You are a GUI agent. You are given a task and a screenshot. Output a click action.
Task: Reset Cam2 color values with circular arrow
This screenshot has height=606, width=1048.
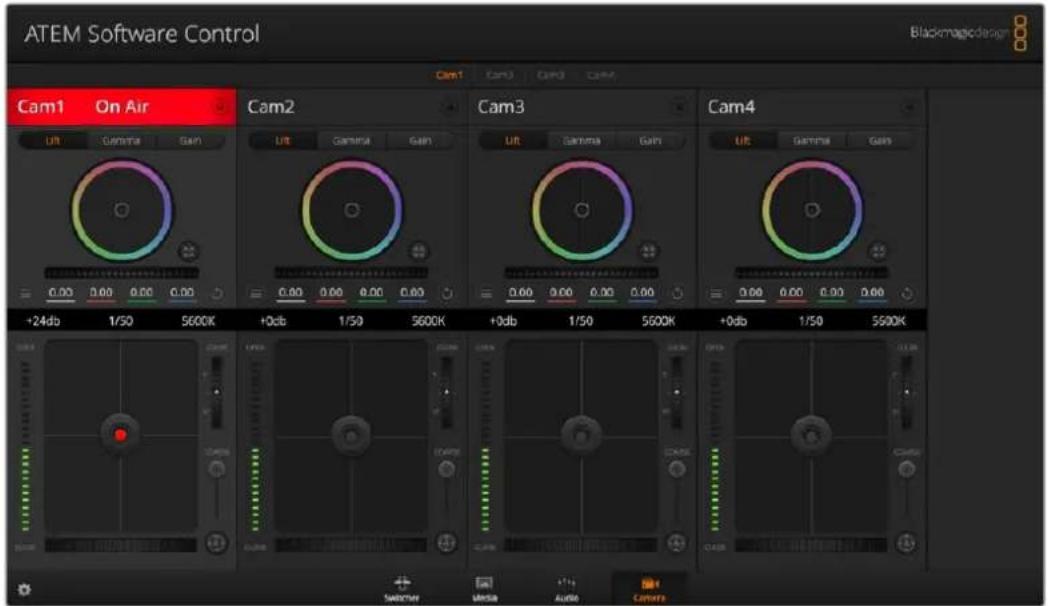[447, 293]
